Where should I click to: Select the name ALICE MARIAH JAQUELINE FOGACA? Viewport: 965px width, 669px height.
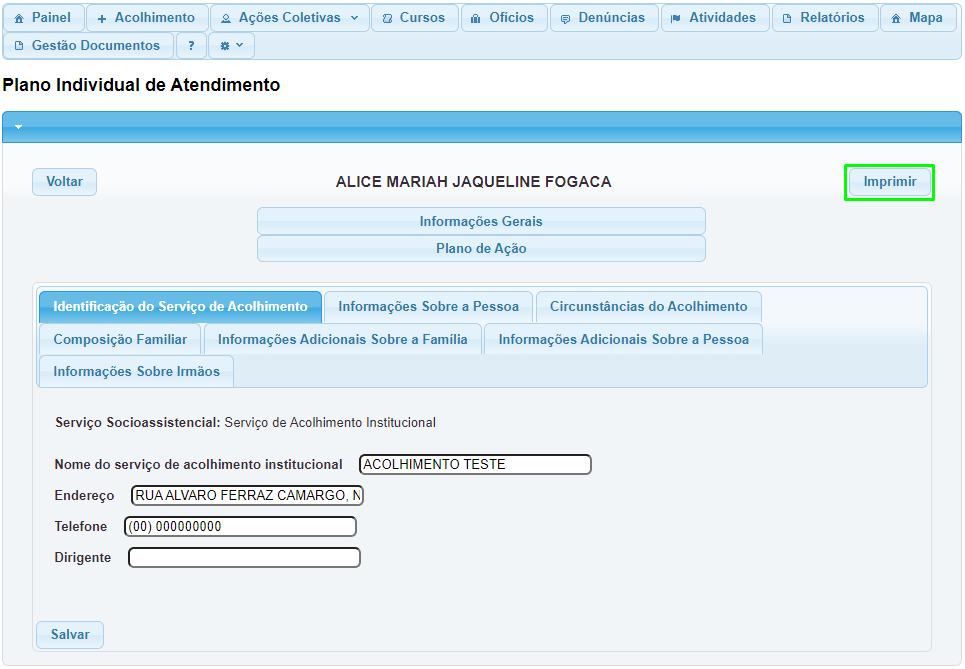coord(473,182)
